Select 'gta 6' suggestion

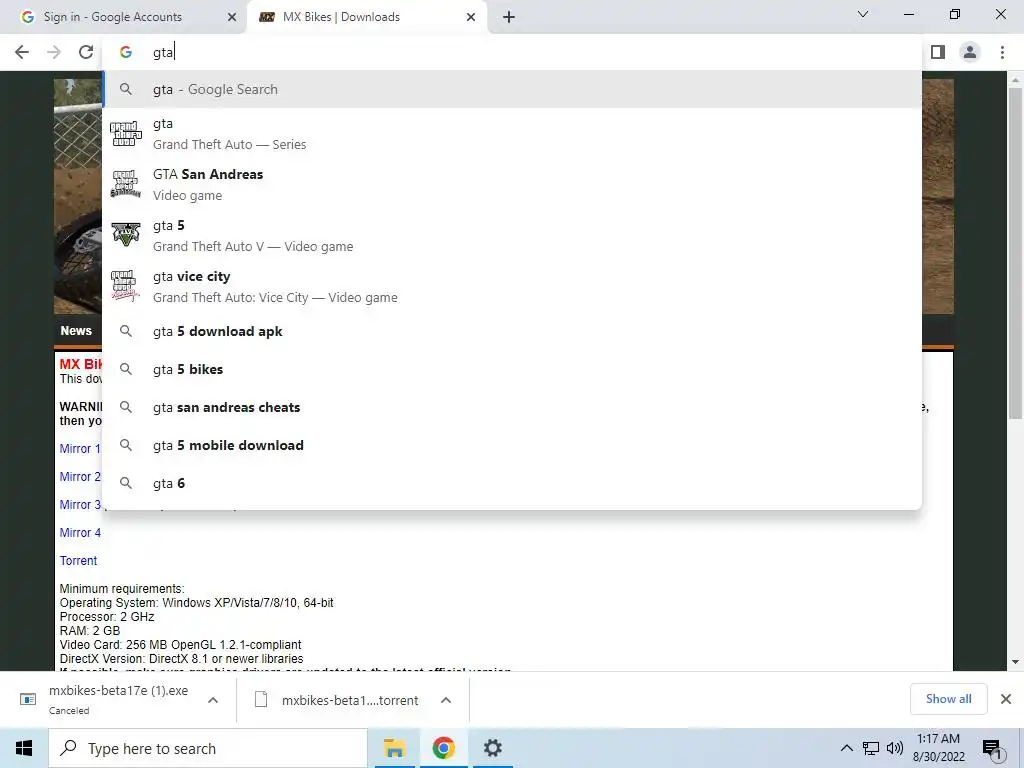(x=512, y=483)
